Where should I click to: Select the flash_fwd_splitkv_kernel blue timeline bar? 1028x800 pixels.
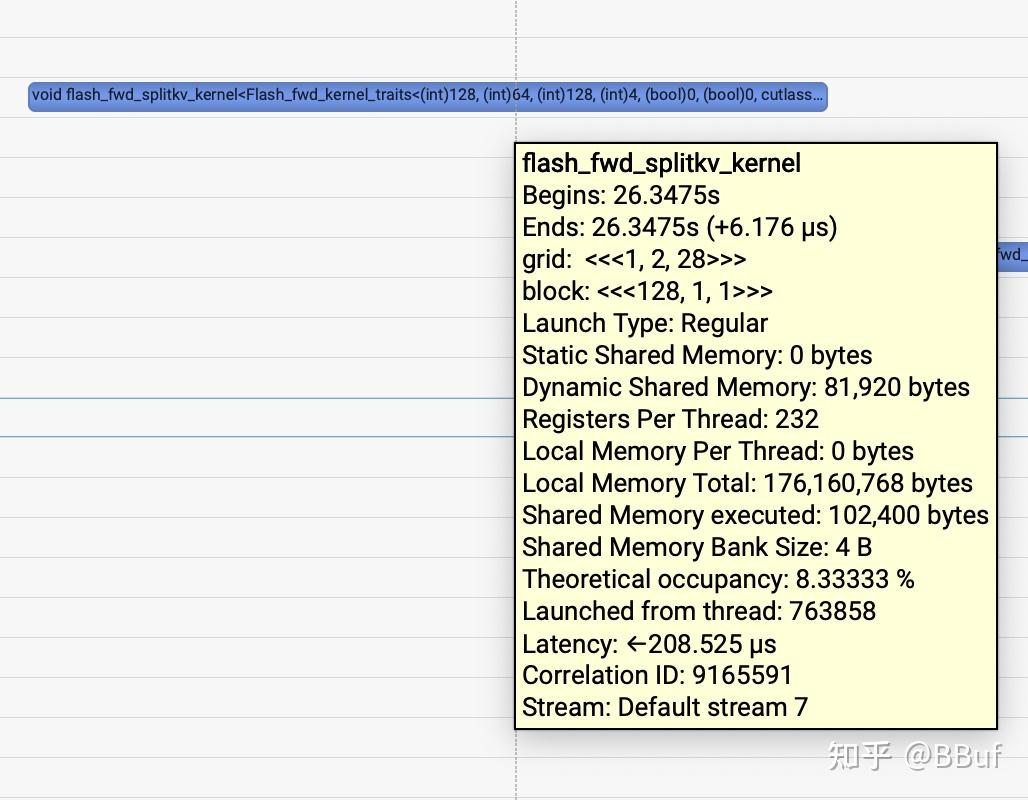point(427,96)
